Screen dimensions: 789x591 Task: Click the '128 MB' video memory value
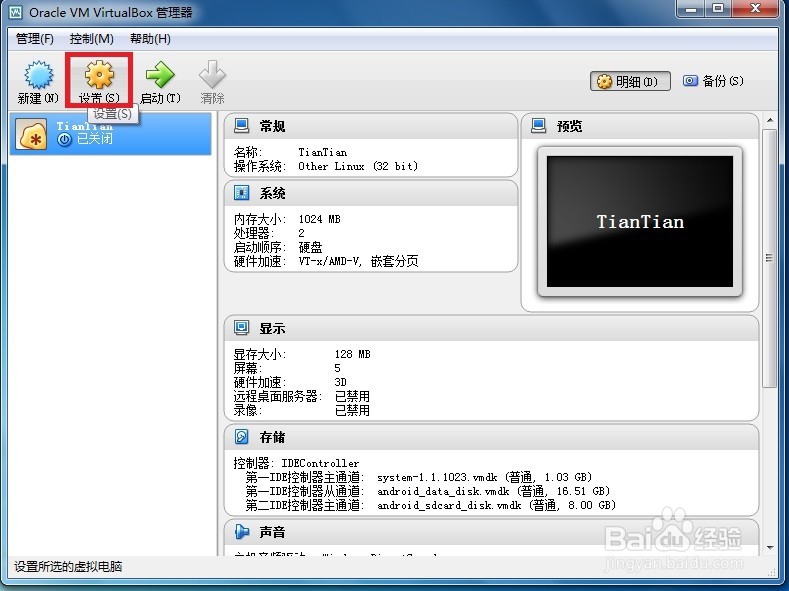(x=352, y=354)
